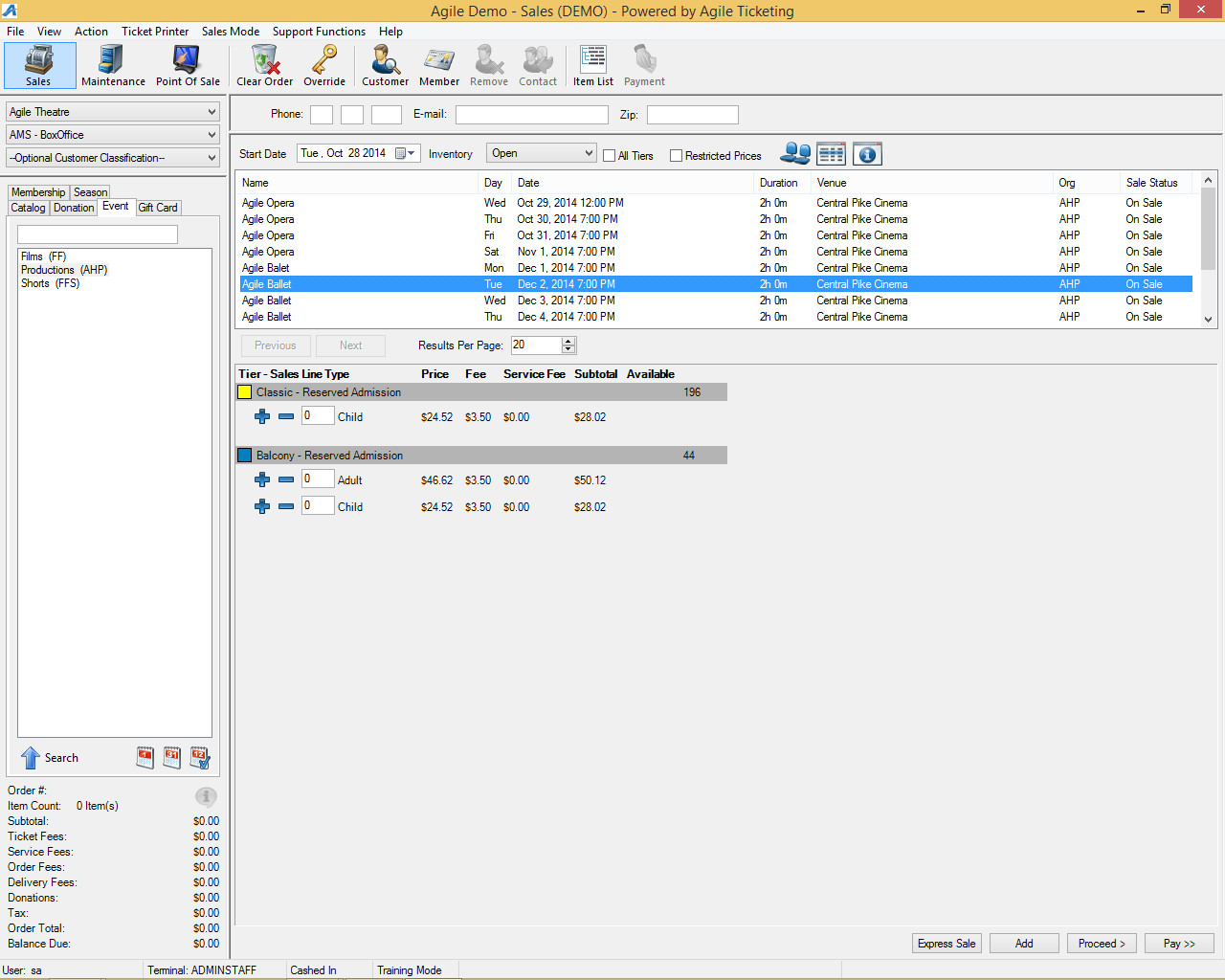Image resolution: width=1225 pixels, height=980 pixels.
Task: Click the calendar grid icon beside Restricted Prices
Action: [831, 153]
